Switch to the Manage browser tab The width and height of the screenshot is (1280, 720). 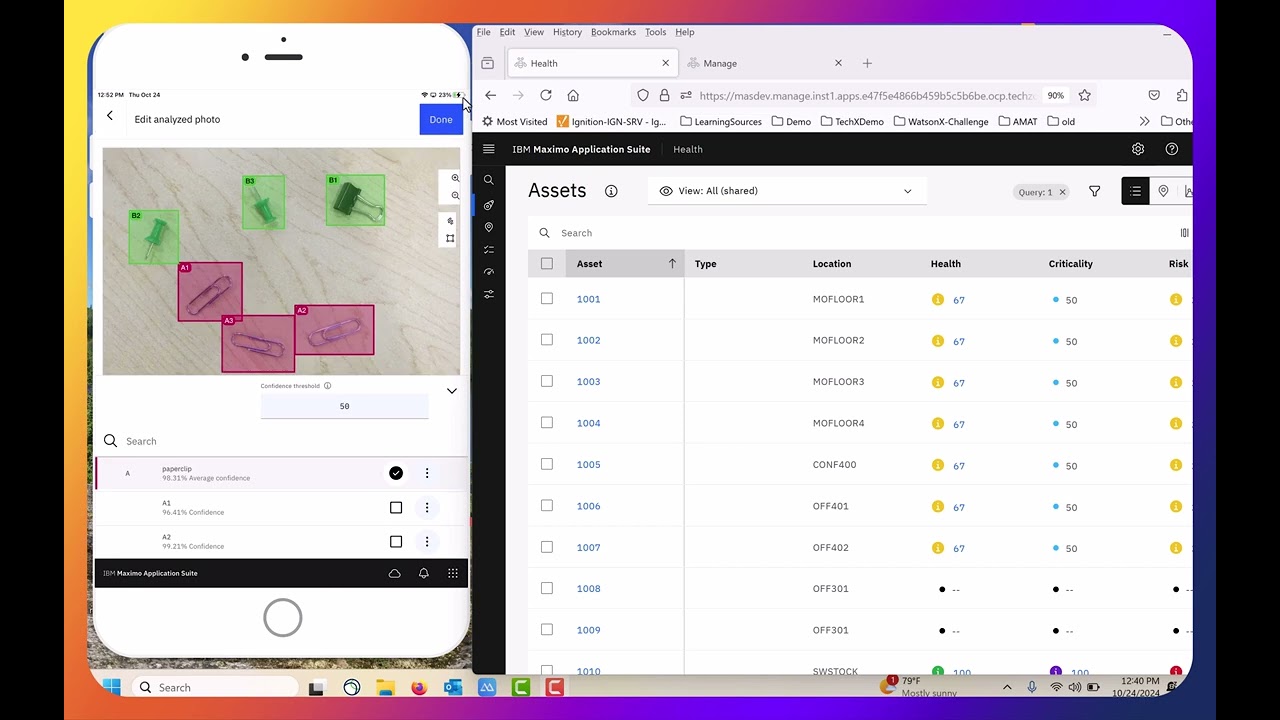tap(765, 63)
